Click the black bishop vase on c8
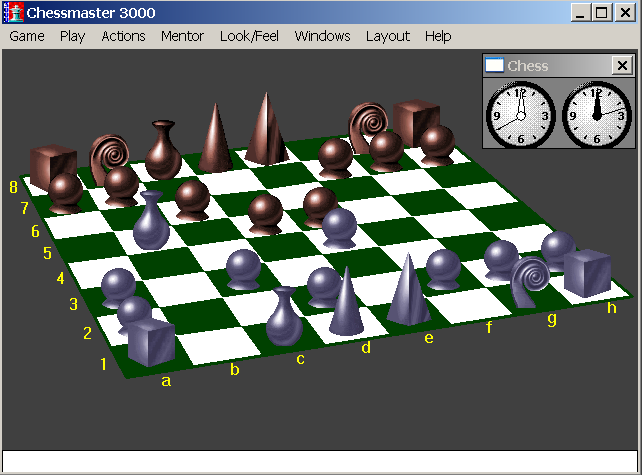This screenshot has height=475, width=642. click(x=163, y=150)
